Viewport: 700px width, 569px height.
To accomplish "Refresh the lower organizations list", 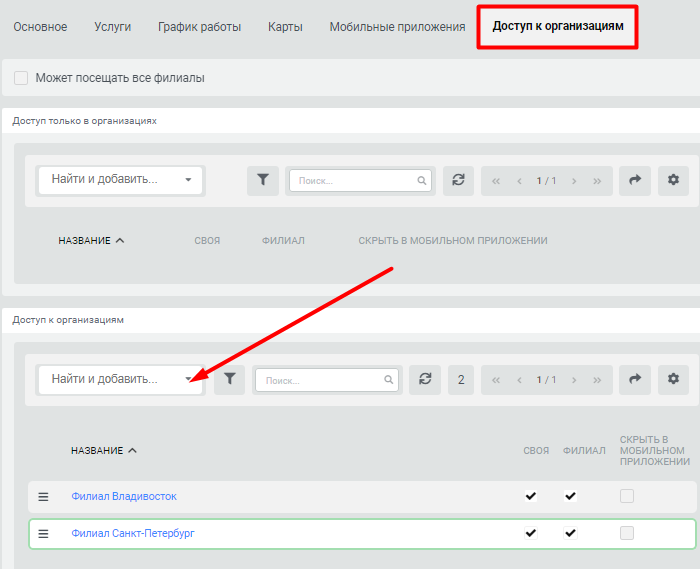I will coord(425,380).
